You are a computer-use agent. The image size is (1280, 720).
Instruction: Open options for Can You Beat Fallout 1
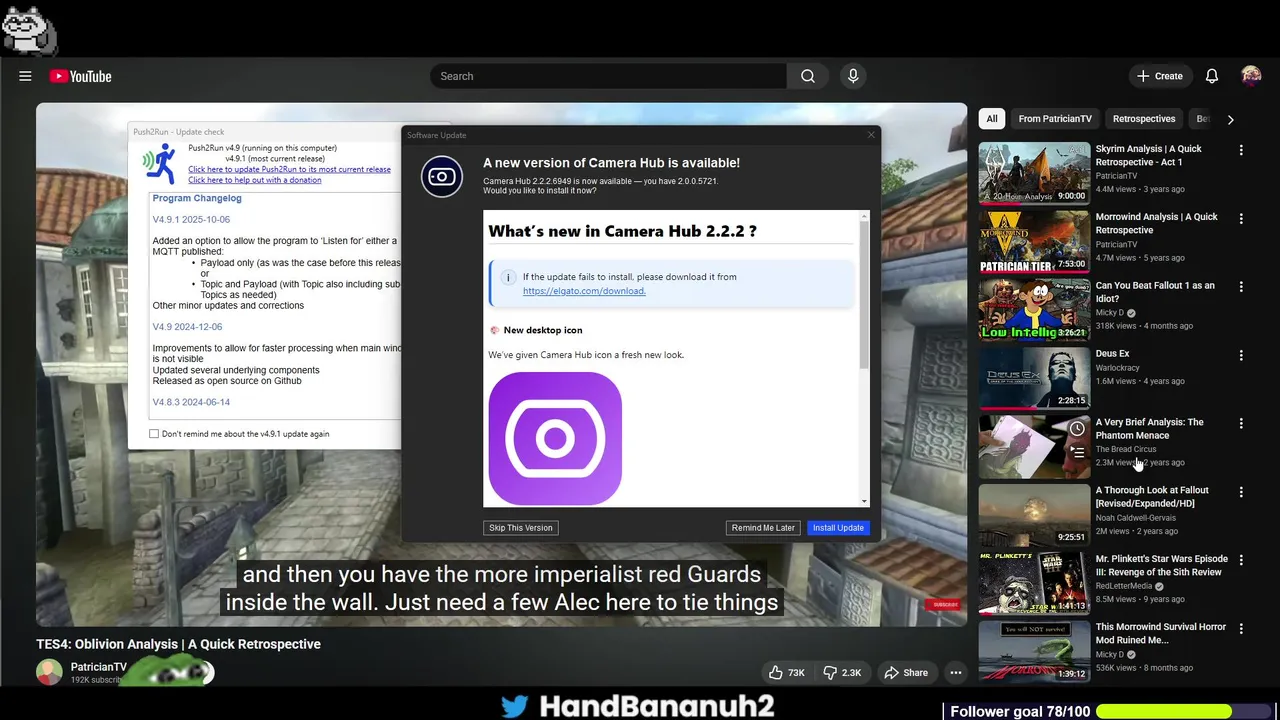[x=1241, y=287]
